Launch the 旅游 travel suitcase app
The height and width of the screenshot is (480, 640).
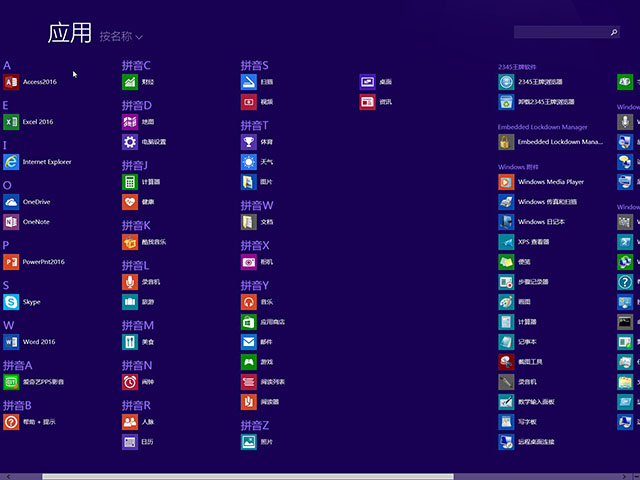tap(138, 302)
